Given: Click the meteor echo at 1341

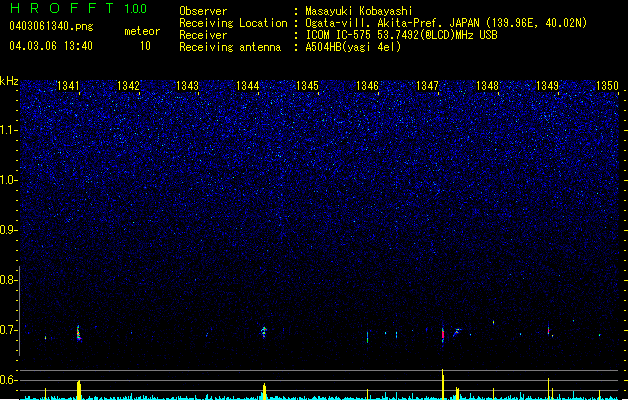Looking at the screenshot, I should tap(79, 333).
